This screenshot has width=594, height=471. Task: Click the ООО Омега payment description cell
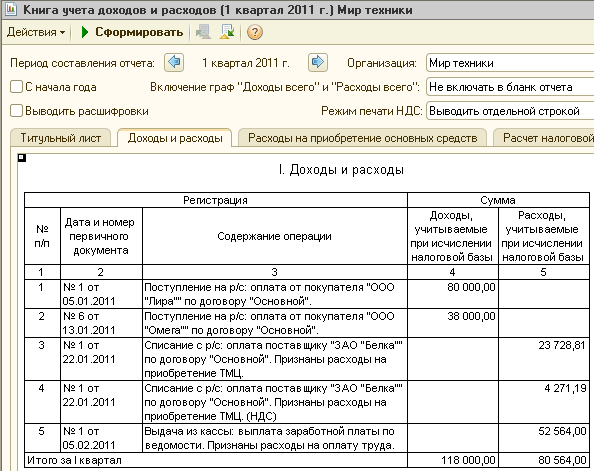tap(275, 323)
